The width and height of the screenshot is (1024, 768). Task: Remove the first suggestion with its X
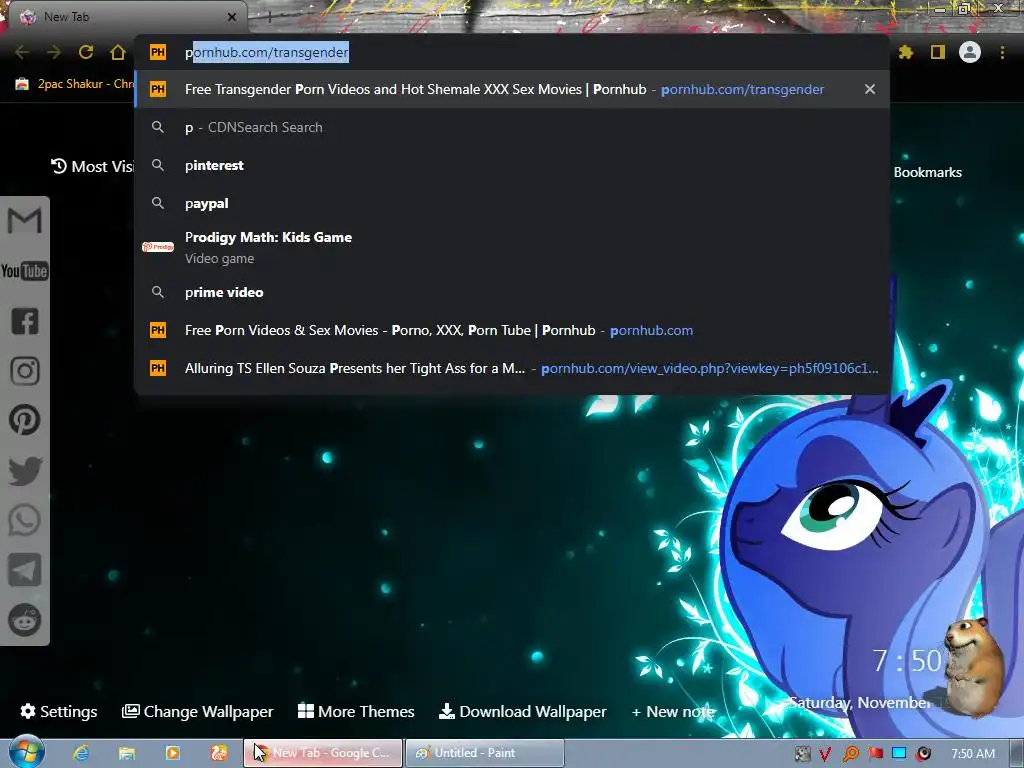click(869, 89)
